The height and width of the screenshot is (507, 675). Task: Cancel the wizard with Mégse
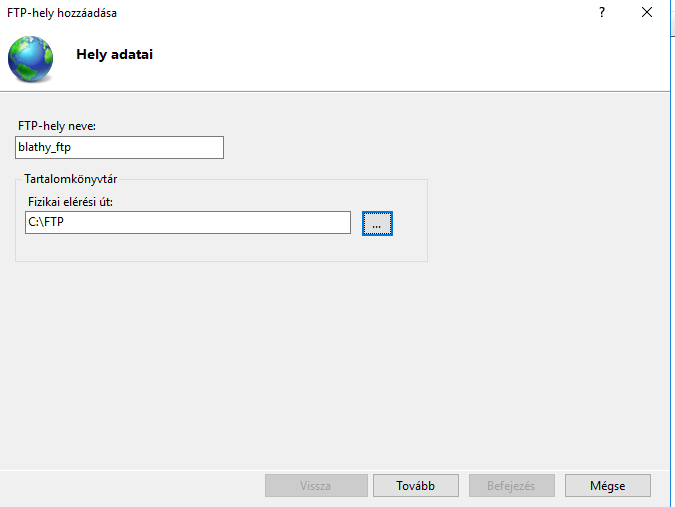[607, 486]
